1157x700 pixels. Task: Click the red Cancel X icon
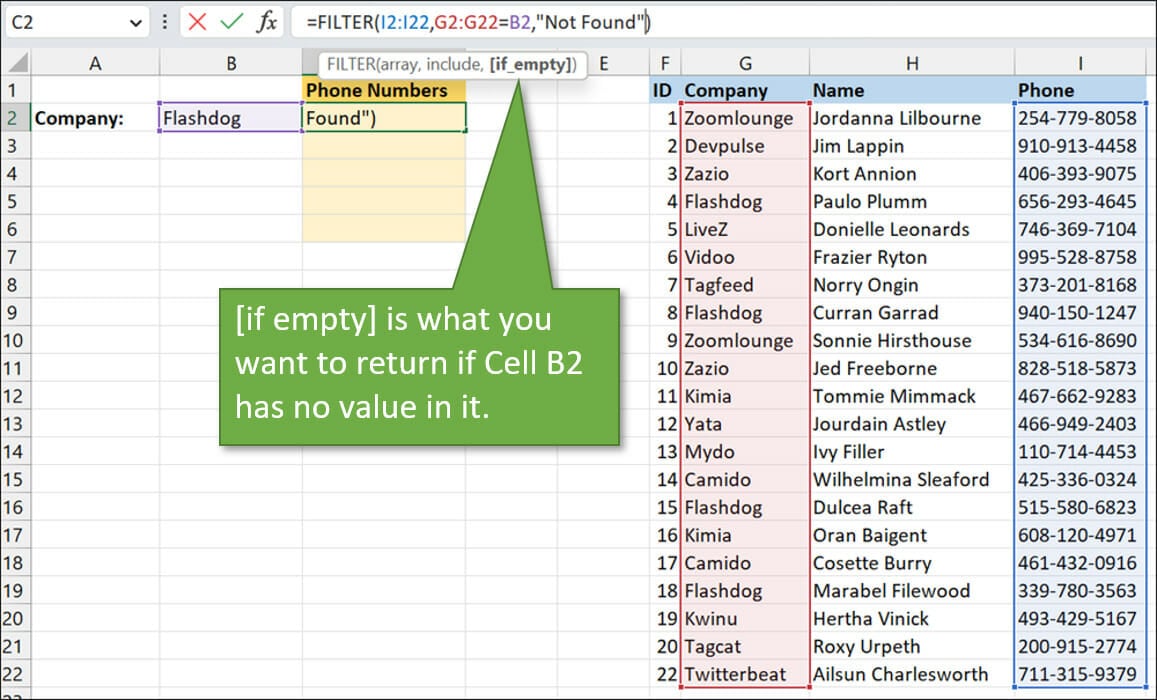(198, 22)
